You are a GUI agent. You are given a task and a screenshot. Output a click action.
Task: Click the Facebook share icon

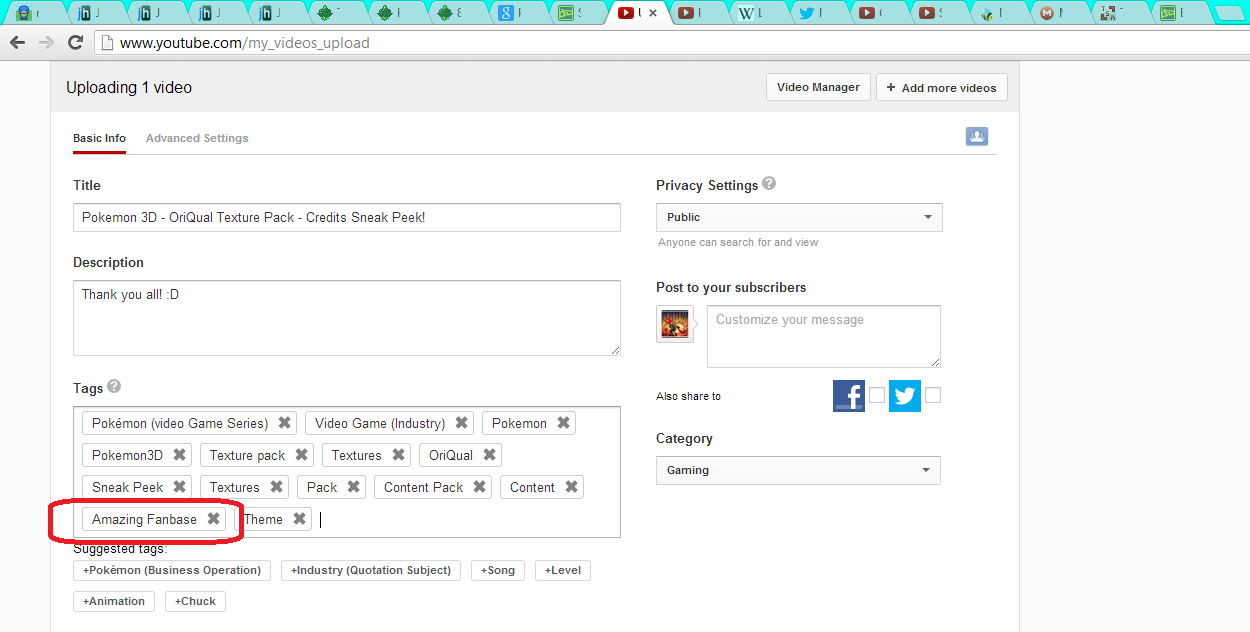[848, 396]
